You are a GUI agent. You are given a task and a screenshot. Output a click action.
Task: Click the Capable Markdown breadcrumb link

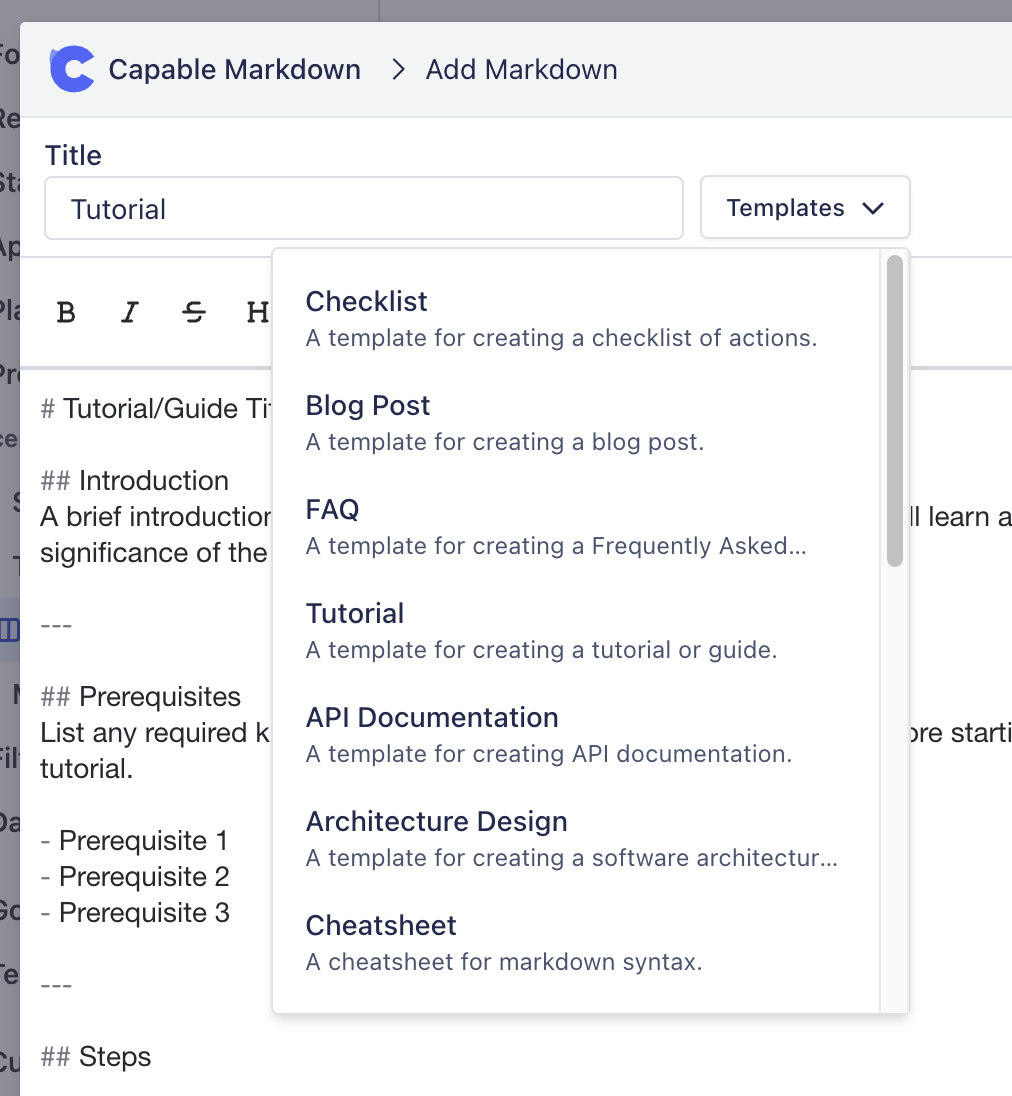234,70
